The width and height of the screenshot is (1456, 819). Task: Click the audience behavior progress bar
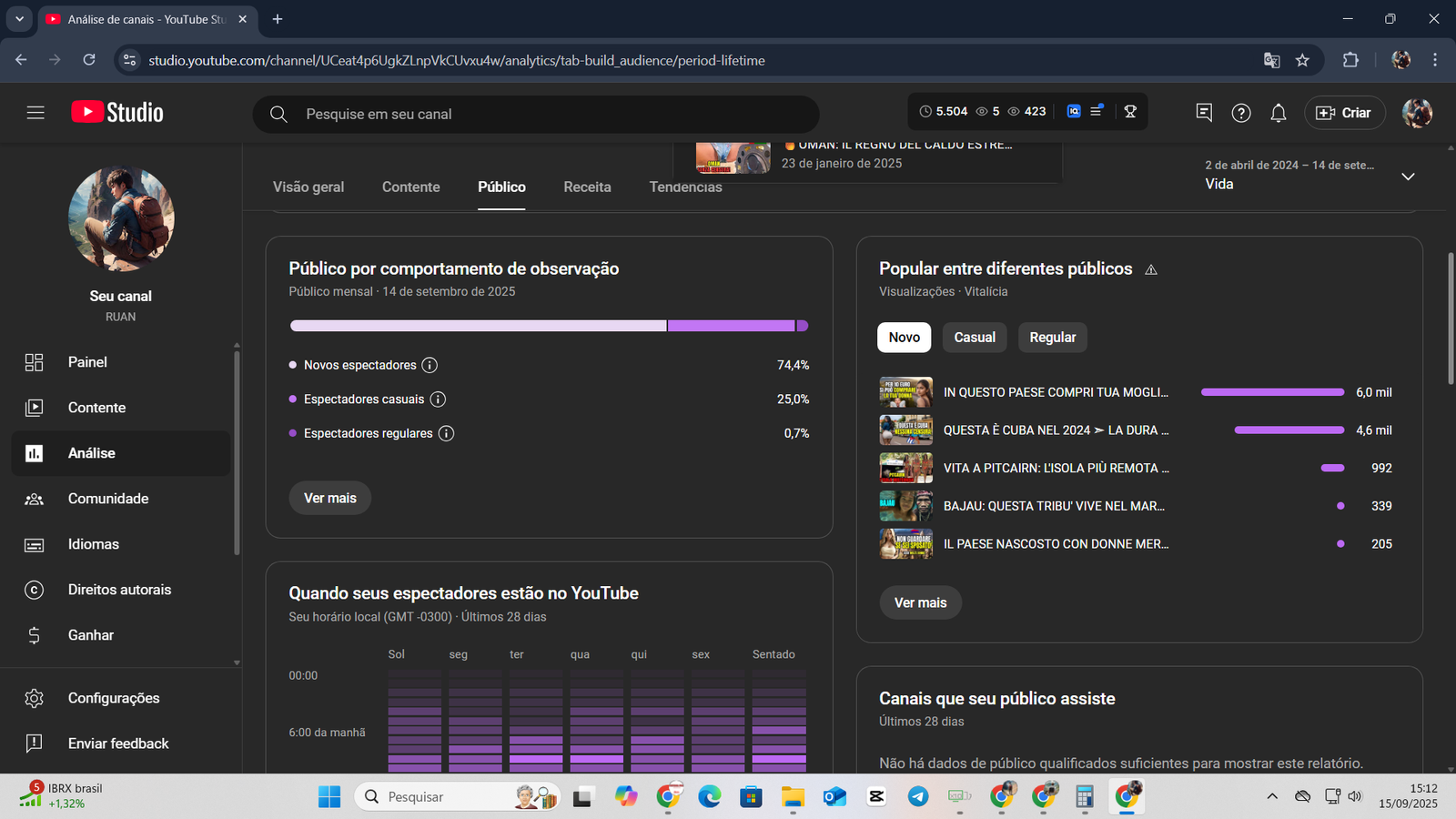(549, 326)
